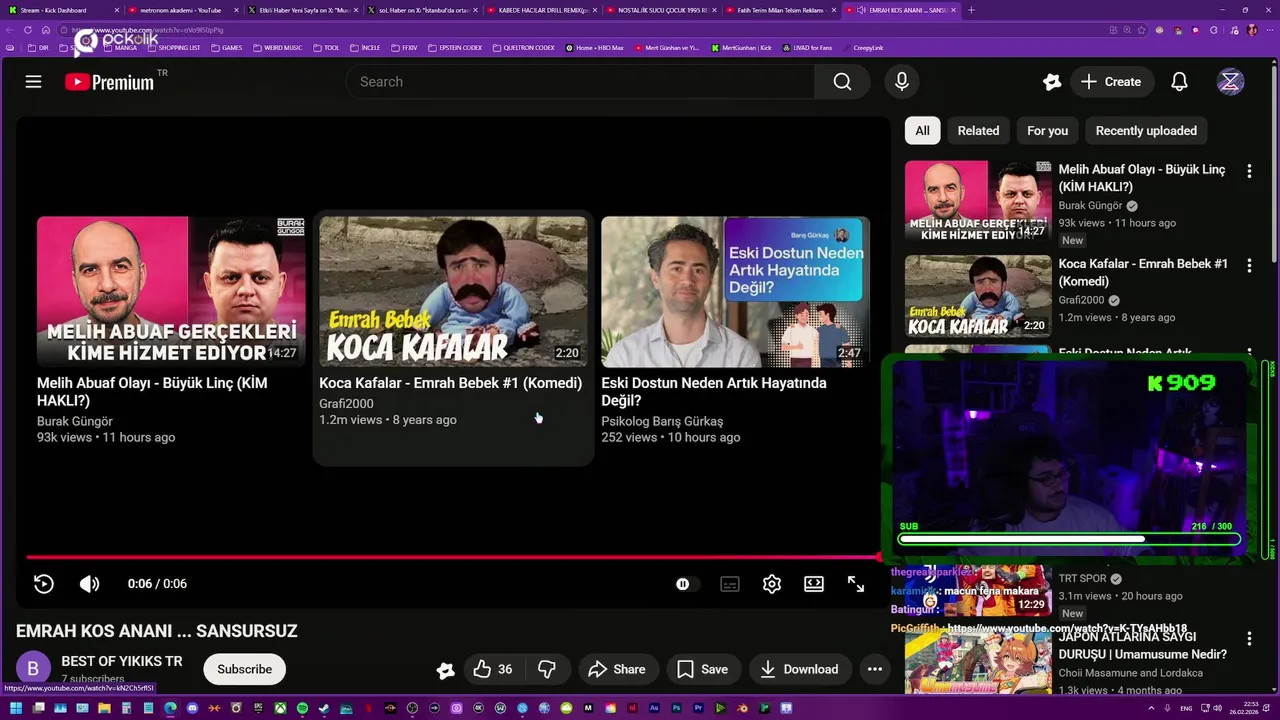Open Discord from the taskbar
Screen dimensions: 1280x720
coord(192,709)
